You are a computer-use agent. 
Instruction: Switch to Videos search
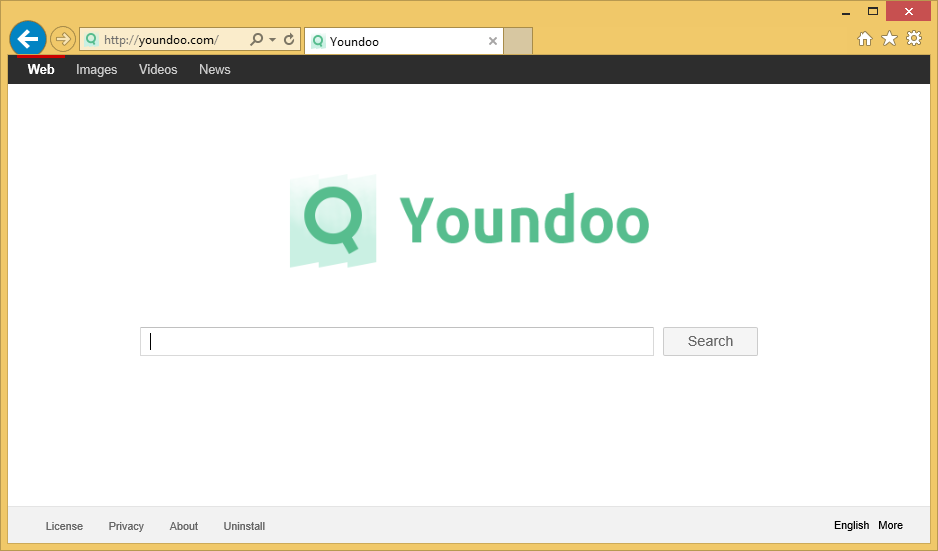point(158,69)
